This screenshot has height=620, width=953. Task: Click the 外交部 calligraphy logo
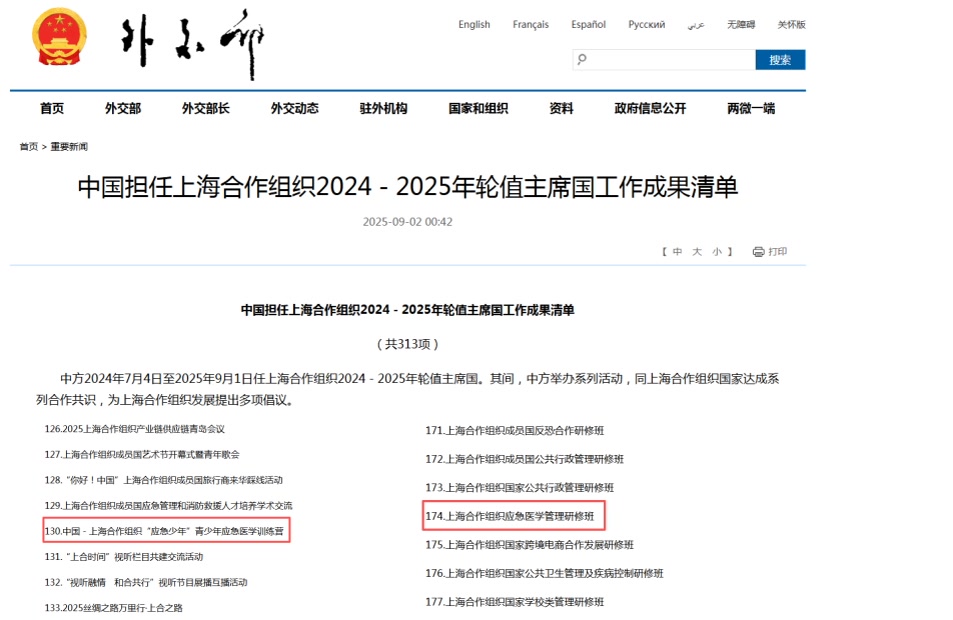[191, 45]
